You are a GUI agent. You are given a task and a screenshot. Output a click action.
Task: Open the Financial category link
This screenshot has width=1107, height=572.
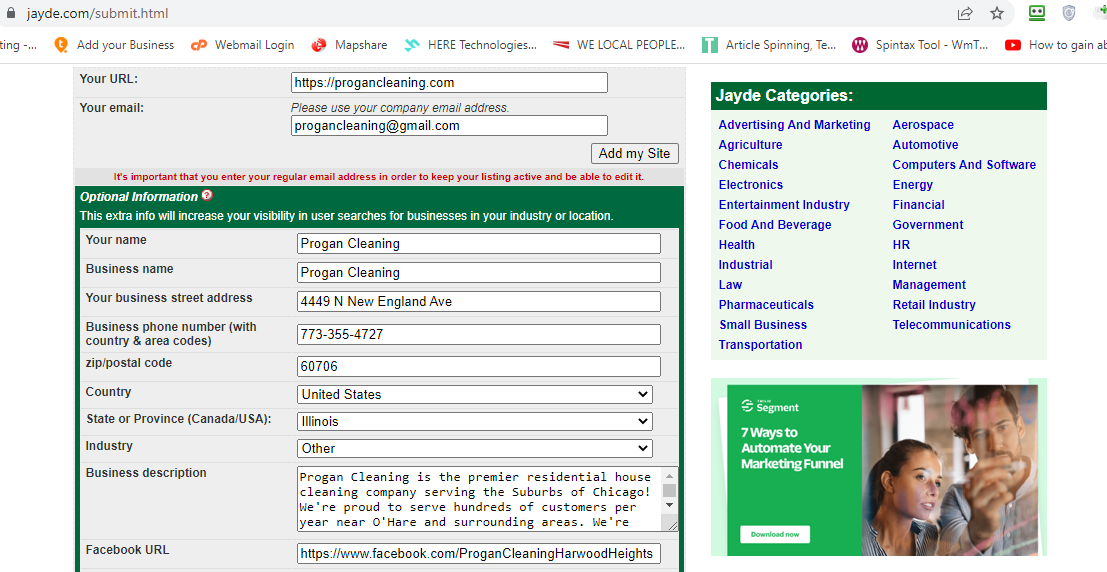(918, 205)
